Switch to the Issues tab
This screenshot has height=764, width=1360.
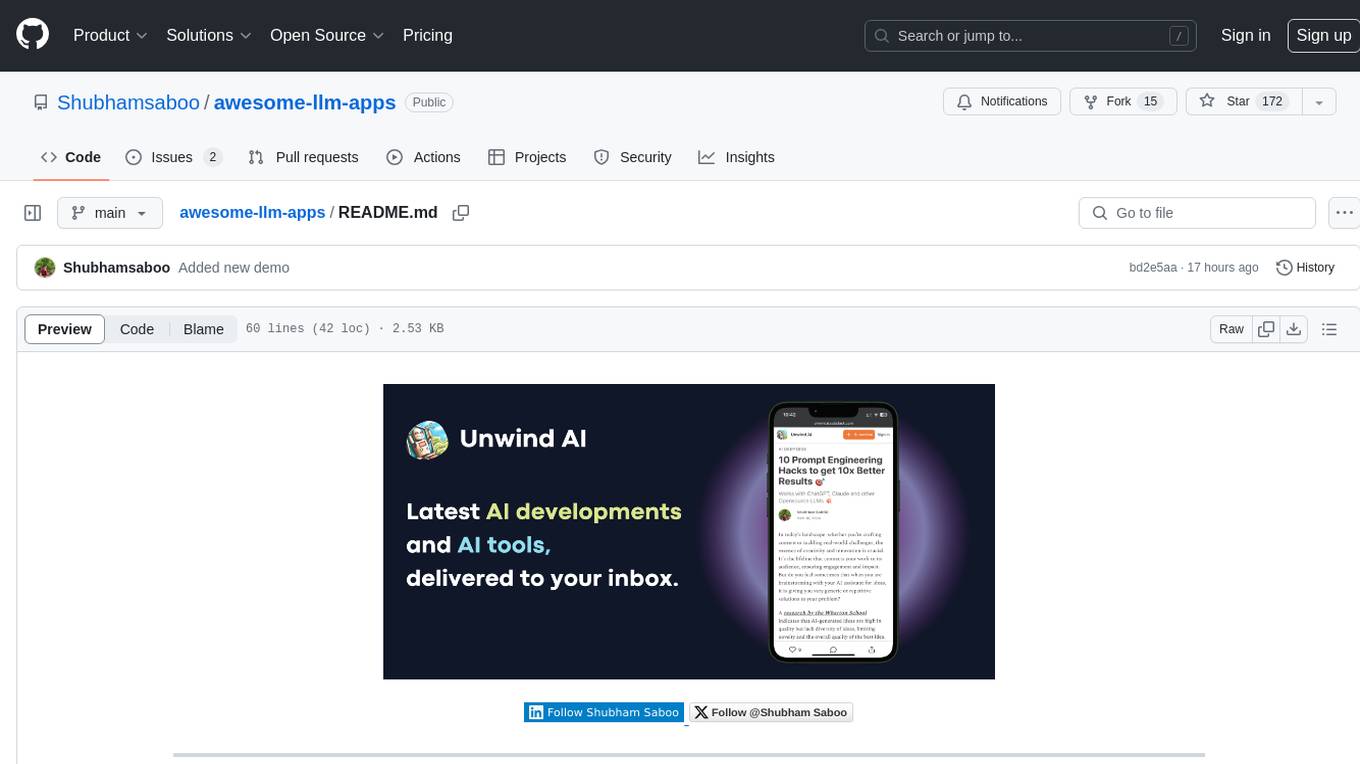pyautogui.click(x=173, y=157)
